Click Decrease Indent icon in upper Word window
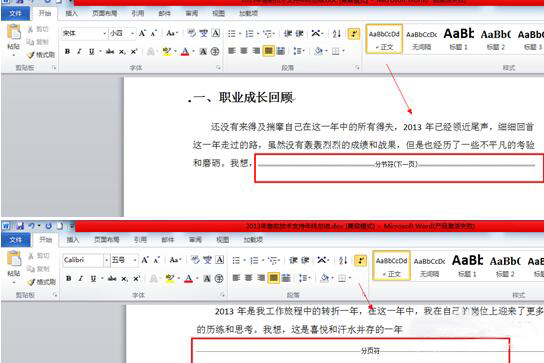The height and width of the screenshot is (363, 544). tap(288, 34)
